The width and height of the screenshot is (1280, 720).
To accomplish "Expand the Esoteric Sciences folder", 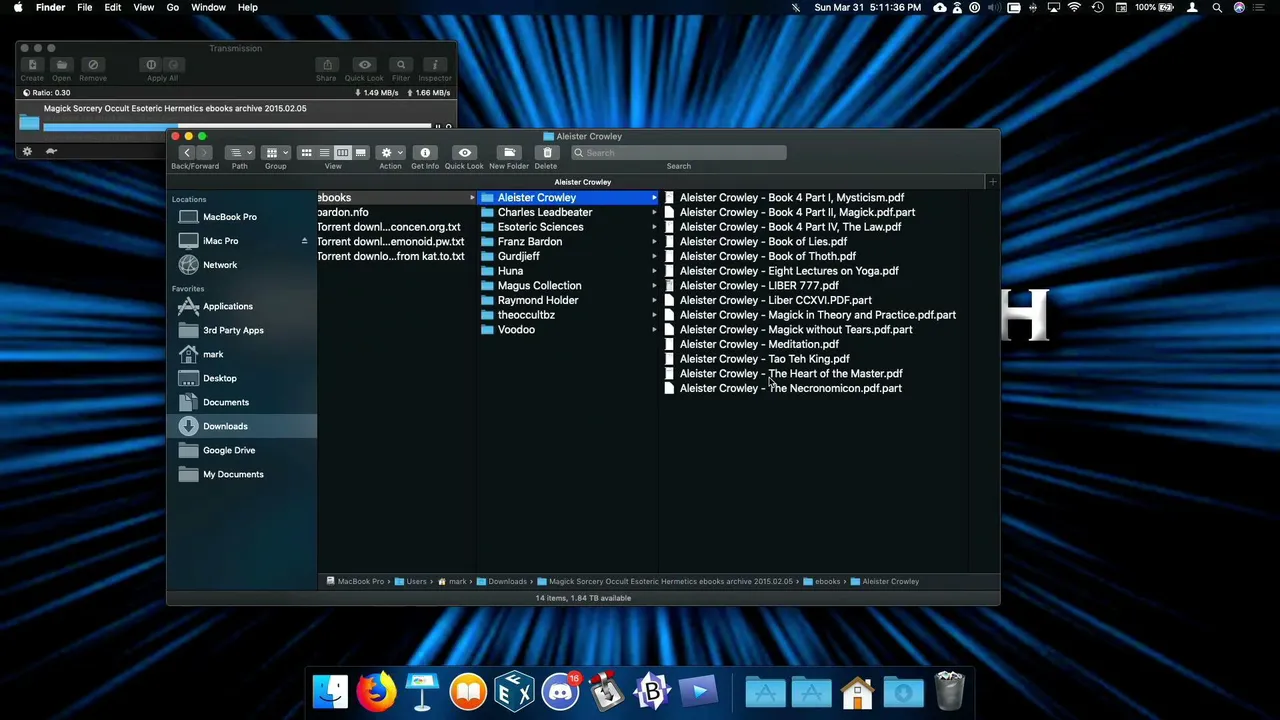I will click(x=654, y=227).
